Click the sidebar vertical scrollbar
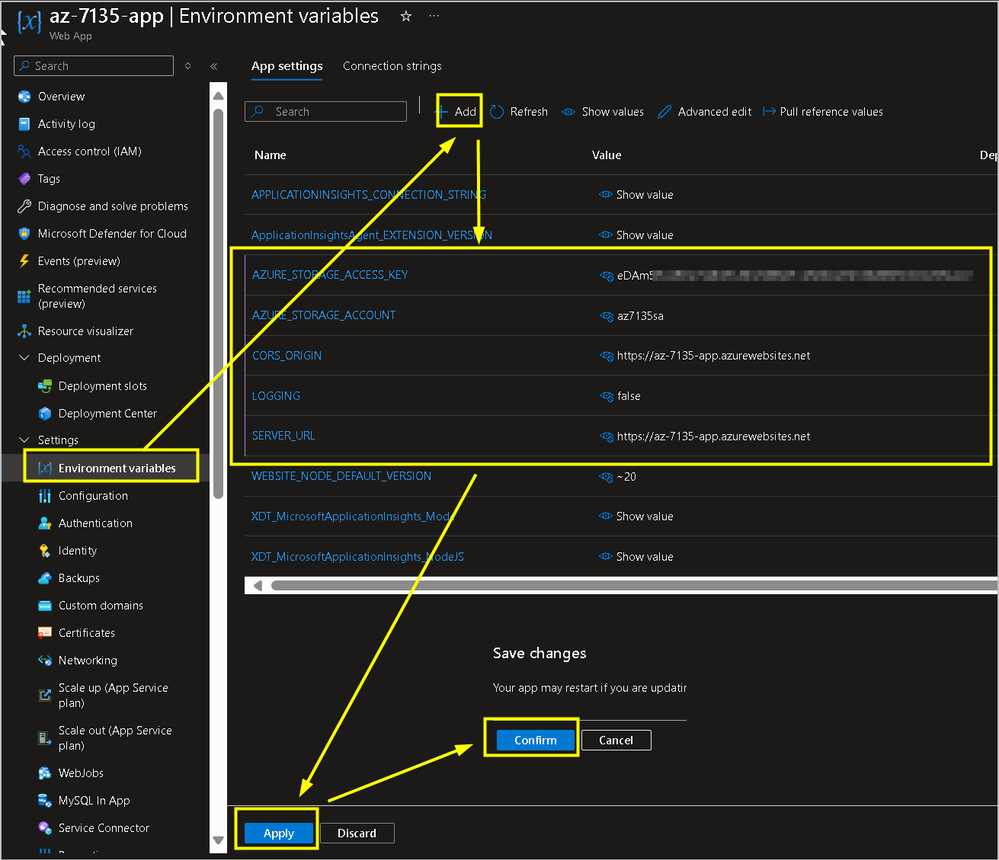The height and width of the screenshot is (860, 999). [x=218, y=303]
